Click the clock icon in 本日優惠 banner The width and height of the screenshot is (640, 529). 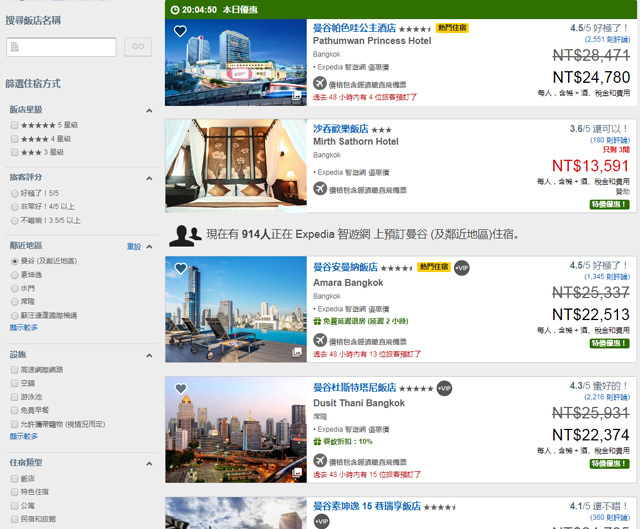click(175, 10)
